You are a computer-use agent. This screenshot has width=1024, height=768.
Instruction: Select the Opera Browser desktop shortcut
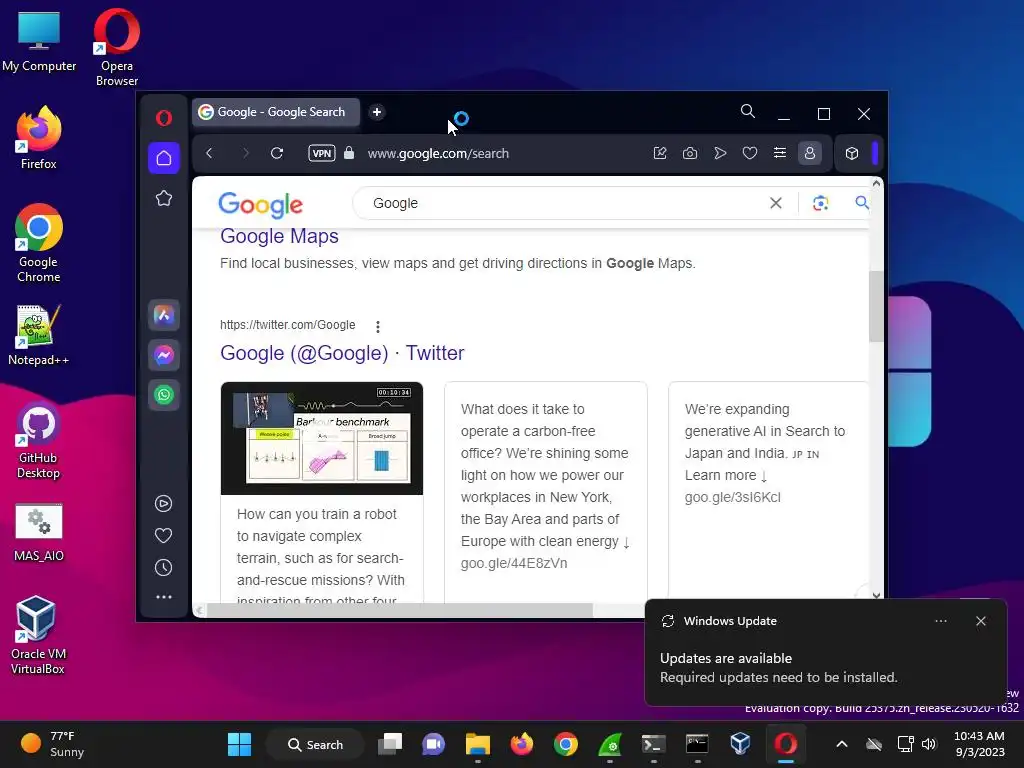point(117,48)
